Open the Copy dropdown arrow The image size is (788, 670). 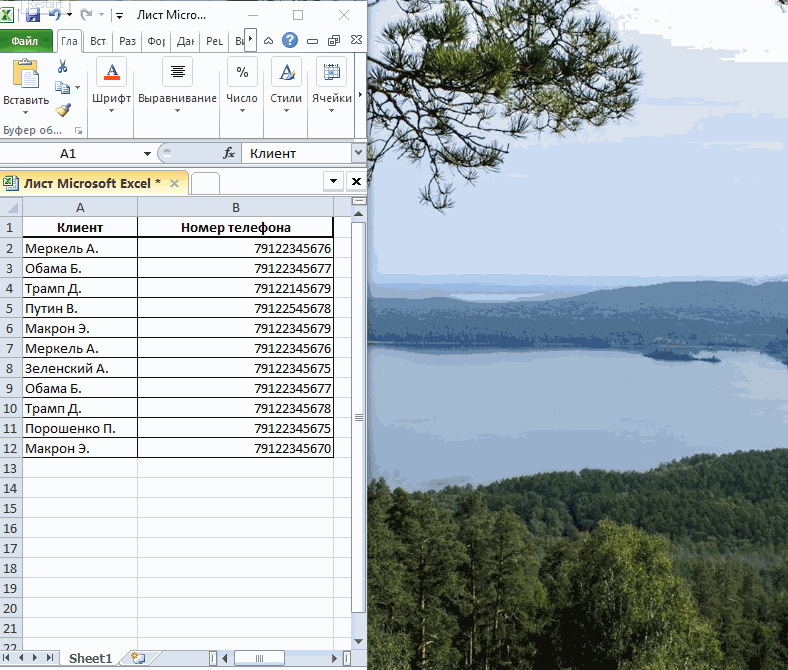click(x=77, y=88)
